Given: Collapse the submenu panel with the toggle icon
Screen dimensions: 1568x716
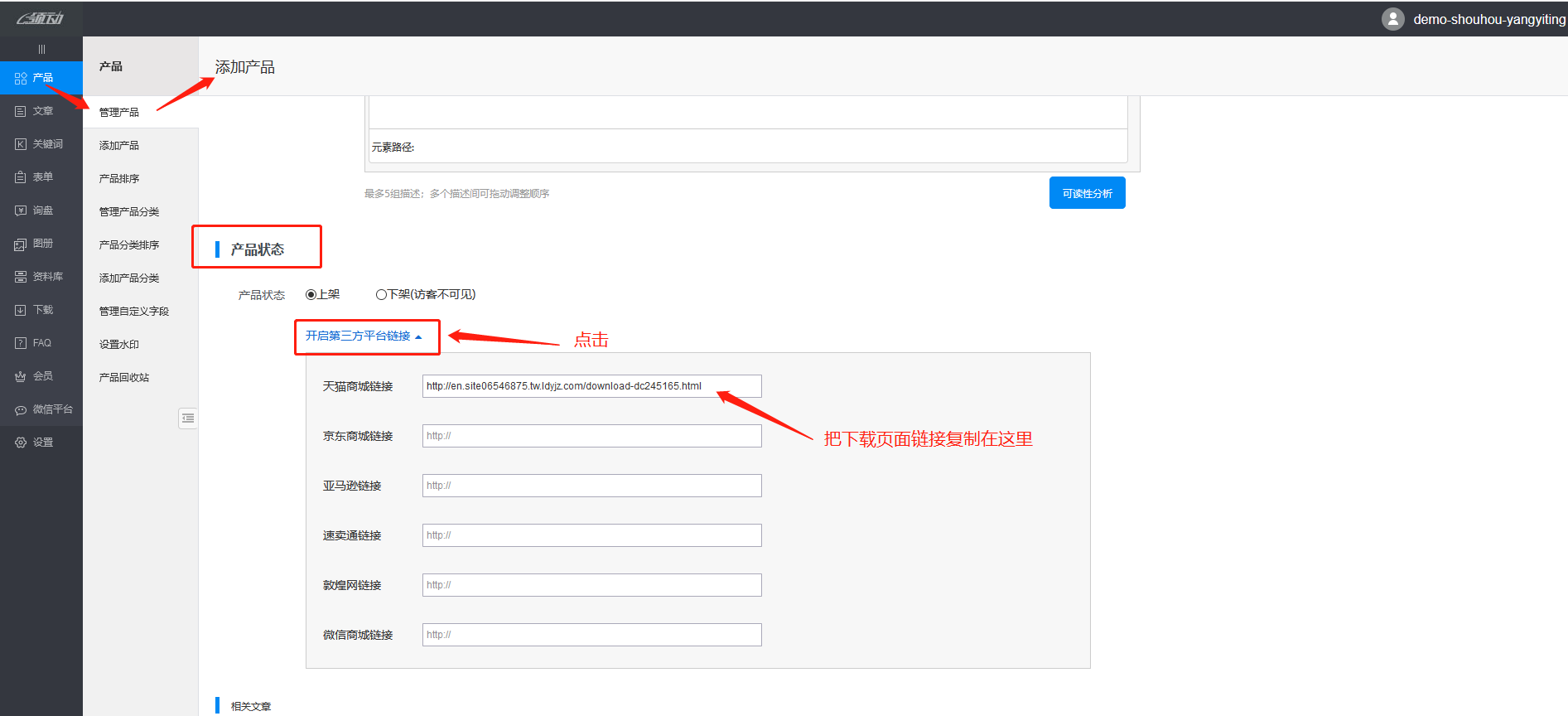Looking at the screenshot, I should pos(188,418).
